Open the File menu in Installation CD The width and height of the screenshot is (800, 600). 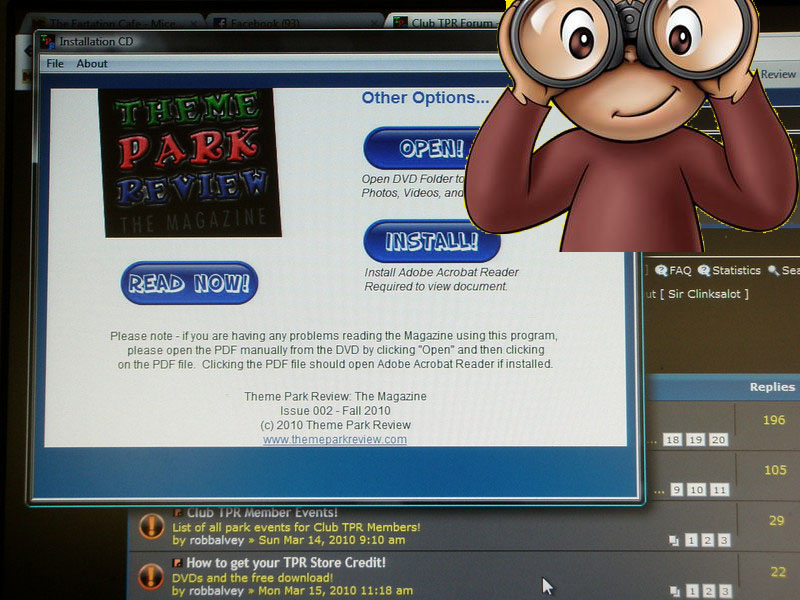click(55, 64)
